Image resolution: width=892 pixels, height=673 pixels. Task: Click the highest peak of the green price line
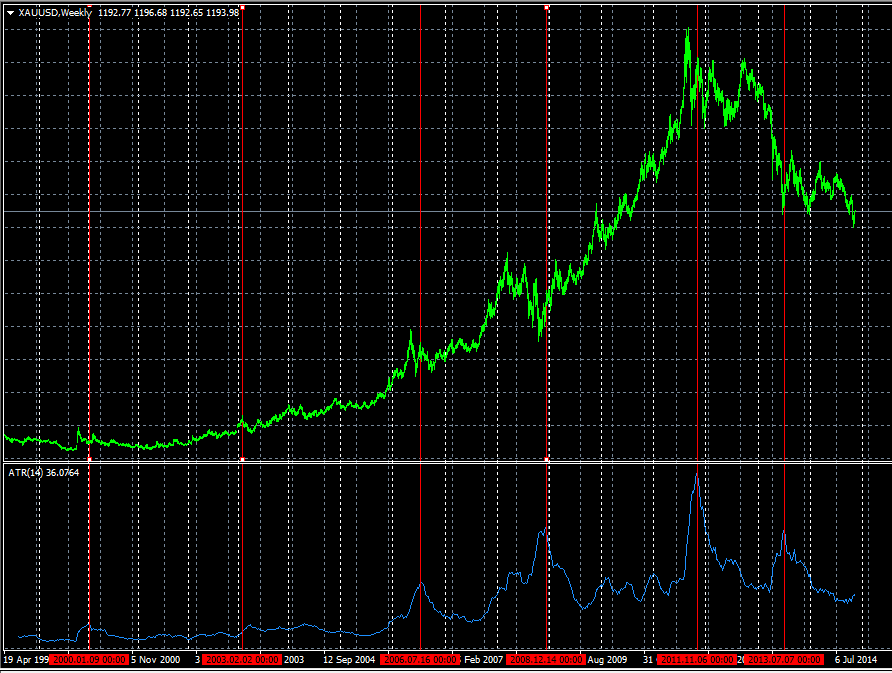click(x=688, y=30)
